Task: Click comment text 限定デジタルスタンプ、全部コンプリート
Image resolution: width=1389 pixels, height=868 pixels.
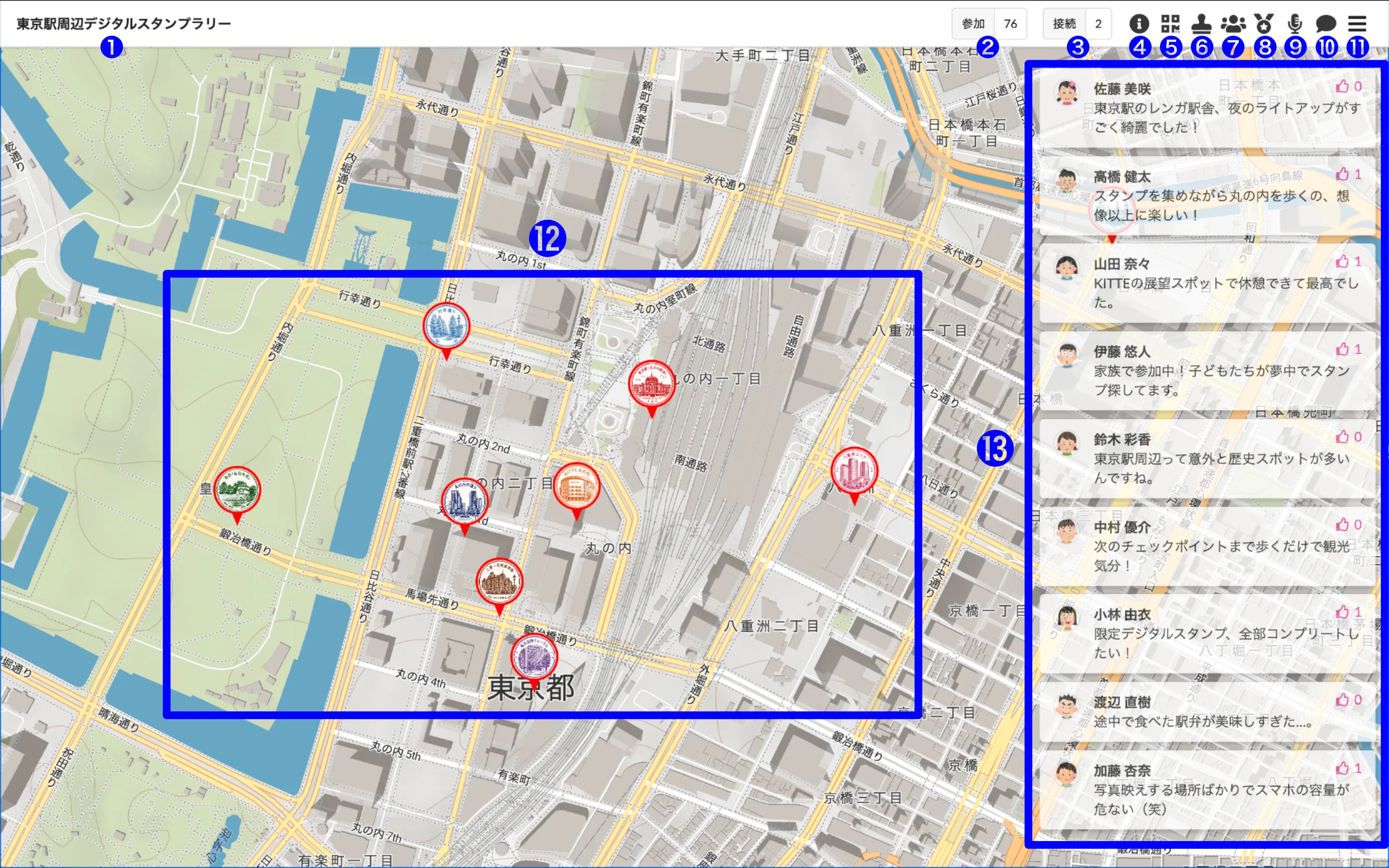Action: coord(1226,643)
